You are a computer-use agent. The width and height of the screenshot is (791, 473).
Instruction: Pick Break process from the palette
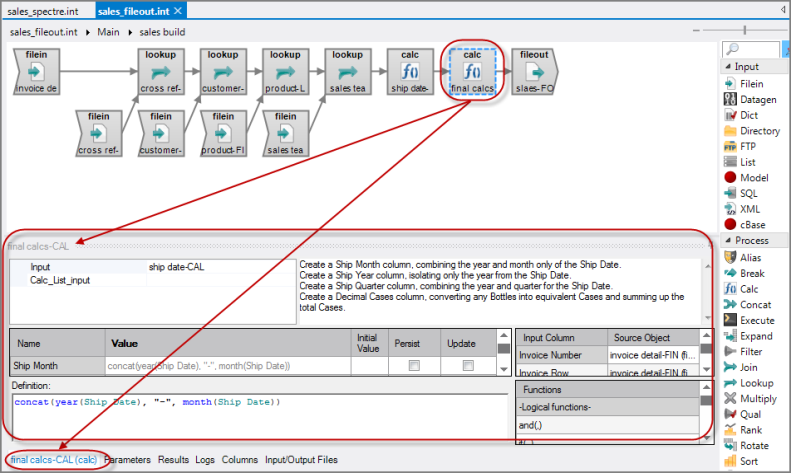coord(745,273)
